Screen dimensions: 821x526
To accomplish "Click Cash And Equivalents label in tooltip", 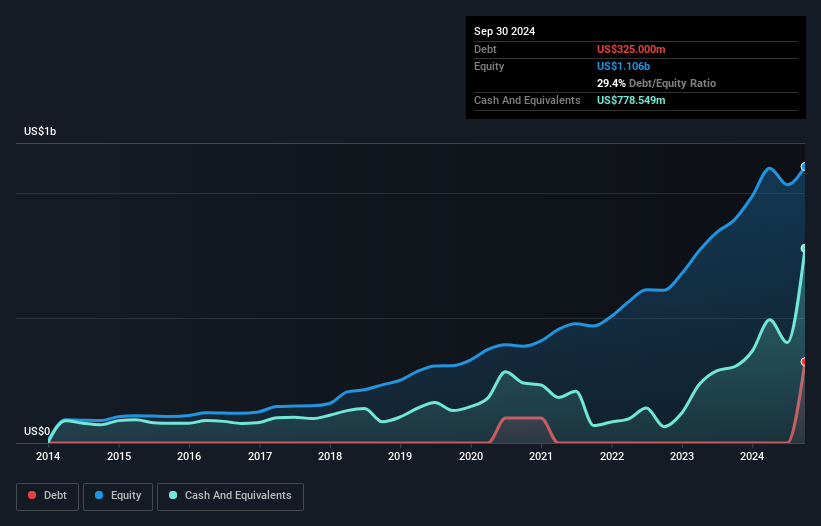I will coord(527,100).
